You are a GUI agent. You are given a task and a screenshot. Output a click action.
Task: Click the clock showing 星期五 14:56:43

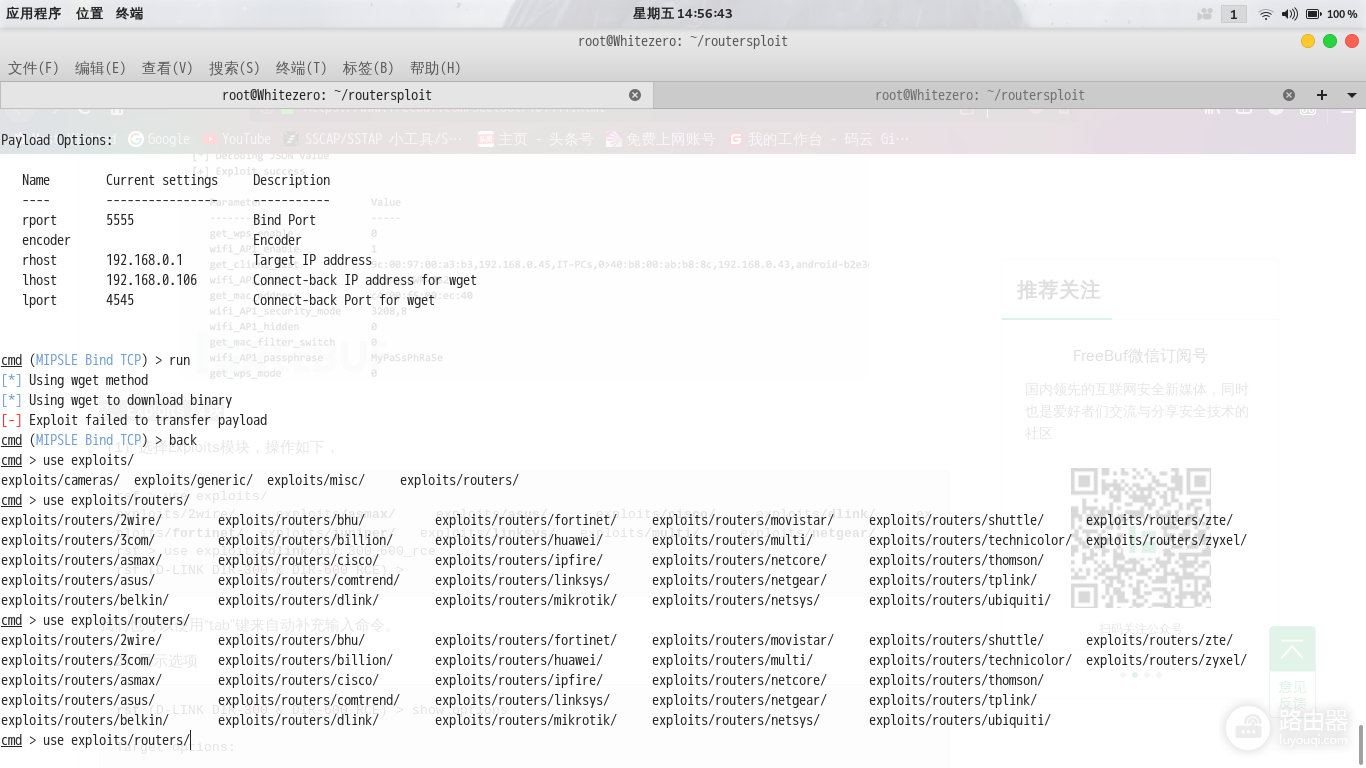pos(683,14)
